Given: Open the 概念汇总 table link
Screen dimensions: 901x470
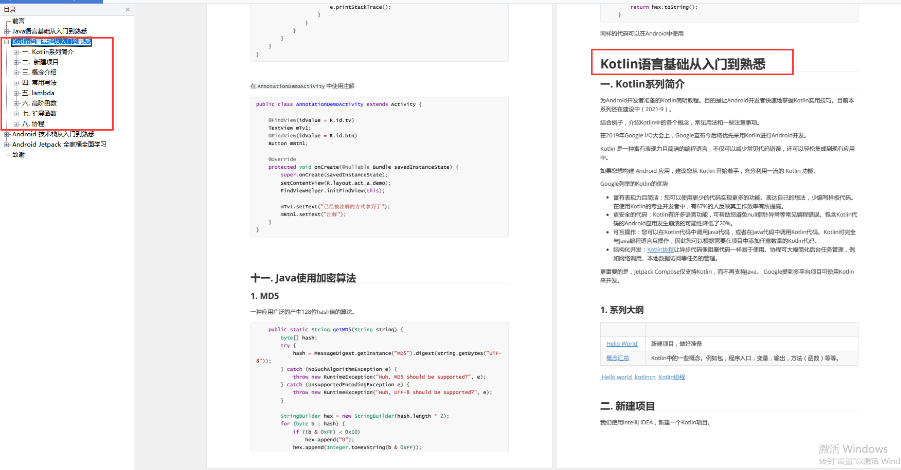Looking at the screenshot, I should point(618,358).
